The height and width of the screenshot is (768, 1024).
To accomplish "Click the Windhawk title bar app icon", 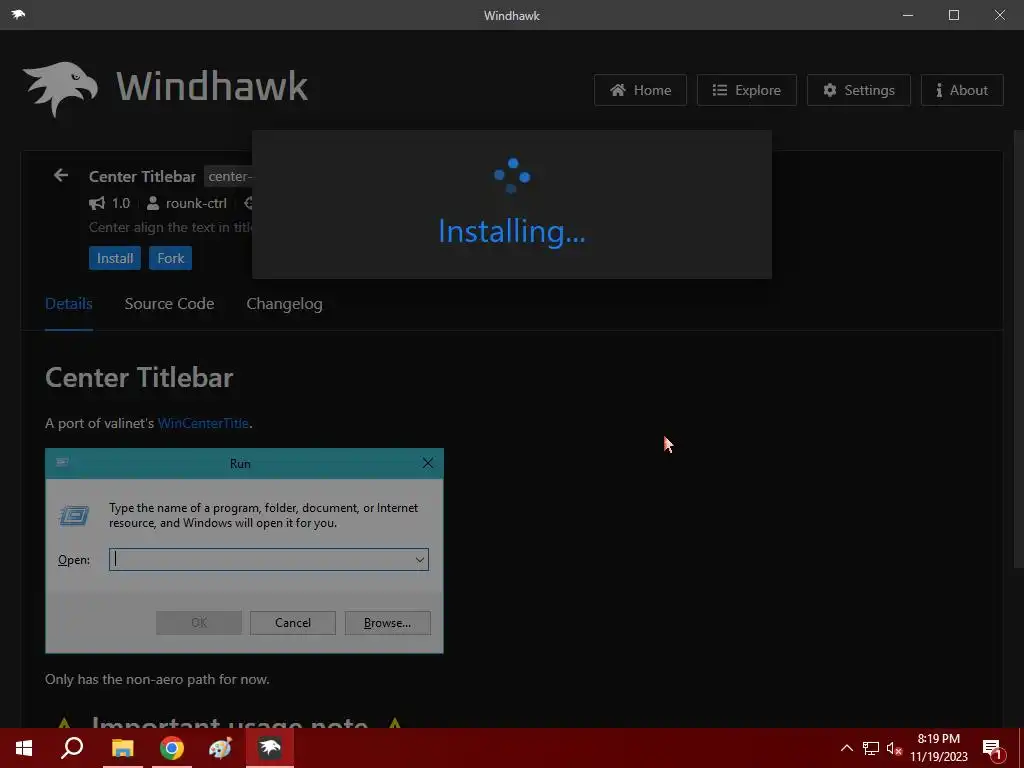I will click(18, 14).
